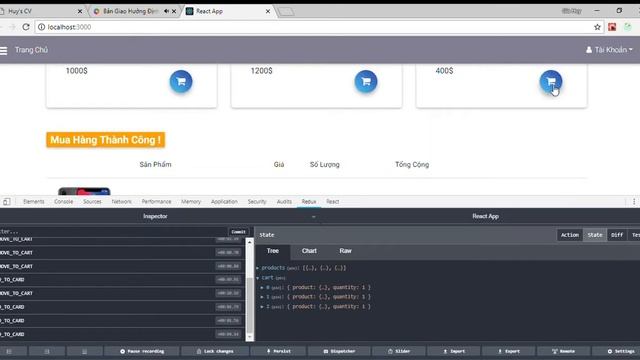Open Redux Remote DevTools
The image size is (640, 360).
pyautogui.click(x=563, y=351)
